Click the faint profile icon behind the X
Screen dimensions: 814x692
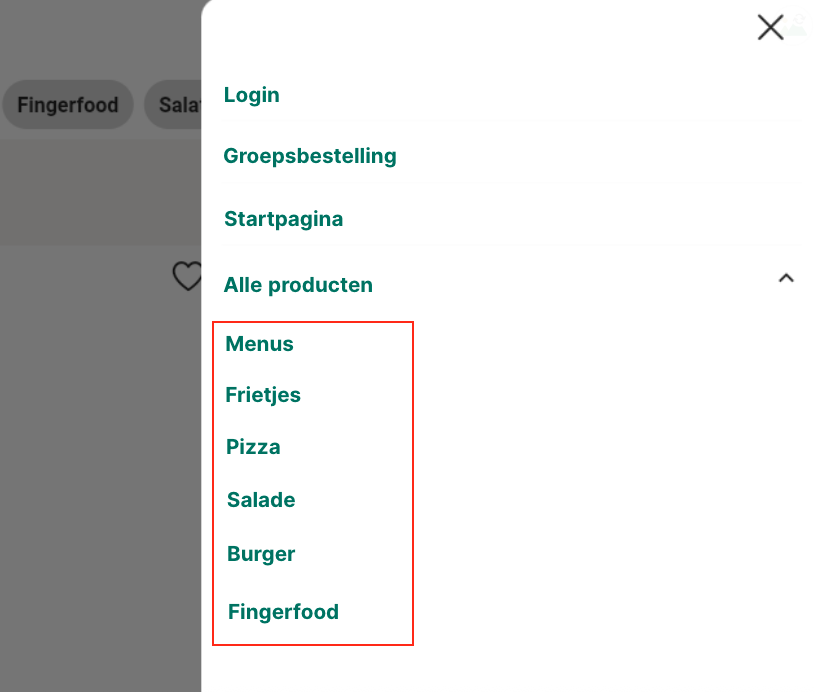797,25
